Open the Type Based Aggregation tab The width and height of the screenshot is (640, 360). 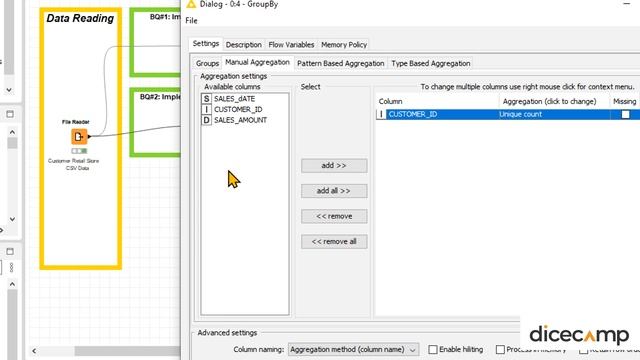[x=431, y=64]
